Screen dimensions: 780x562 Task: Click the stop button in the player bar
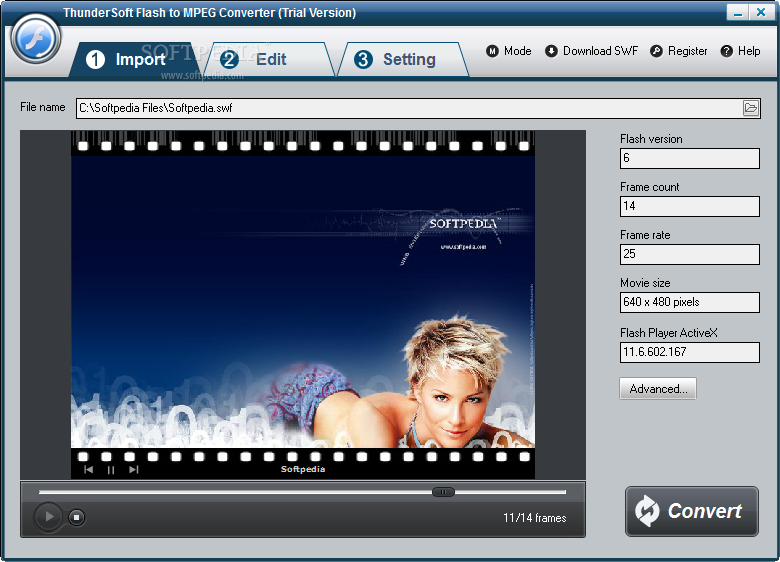tap(76, 517)
